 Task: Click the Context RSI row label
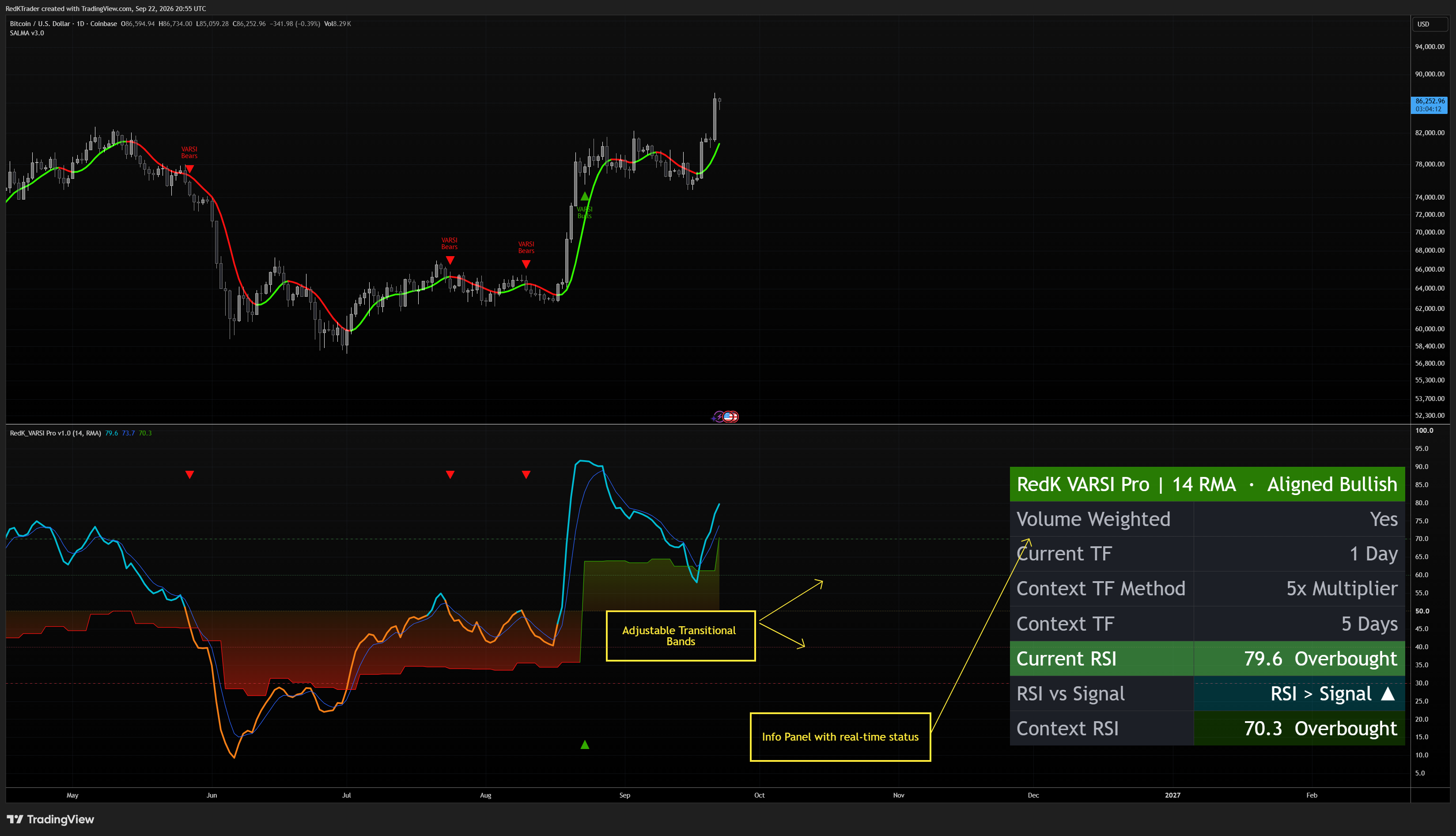point(1067,728)
